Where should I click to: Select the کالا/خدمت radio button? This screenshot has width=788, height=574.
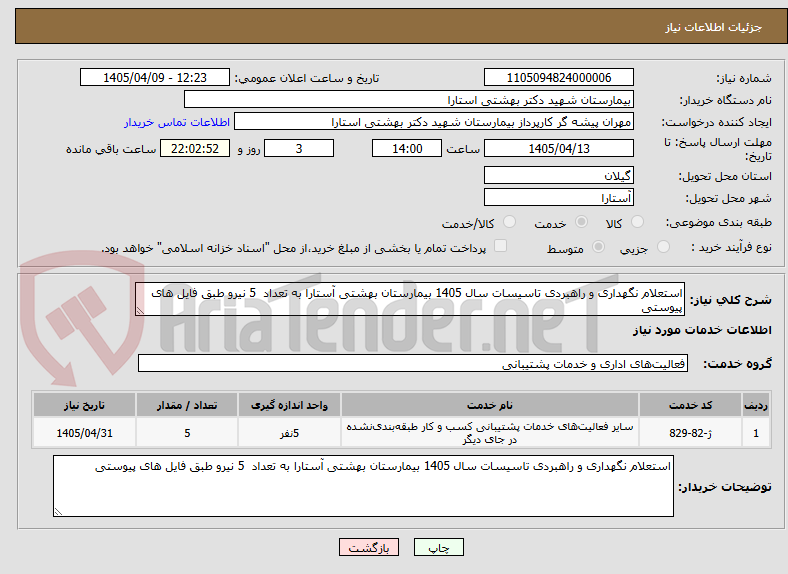[509, 222]
